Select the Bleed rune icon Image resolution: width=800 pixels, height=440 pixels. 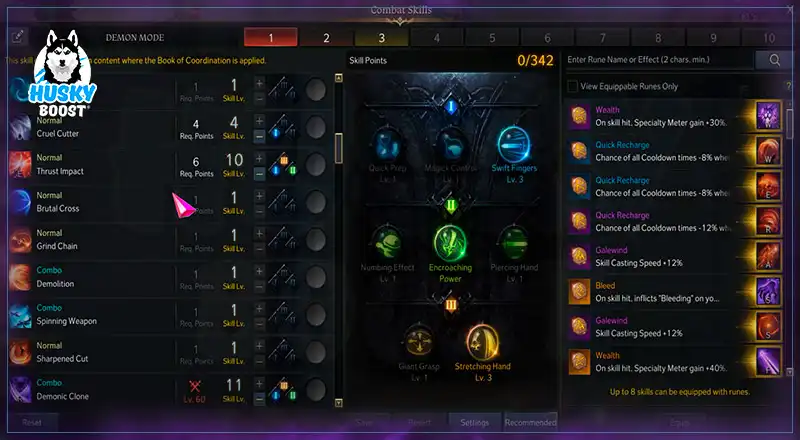pyautogui.click(x=579, y=291)
